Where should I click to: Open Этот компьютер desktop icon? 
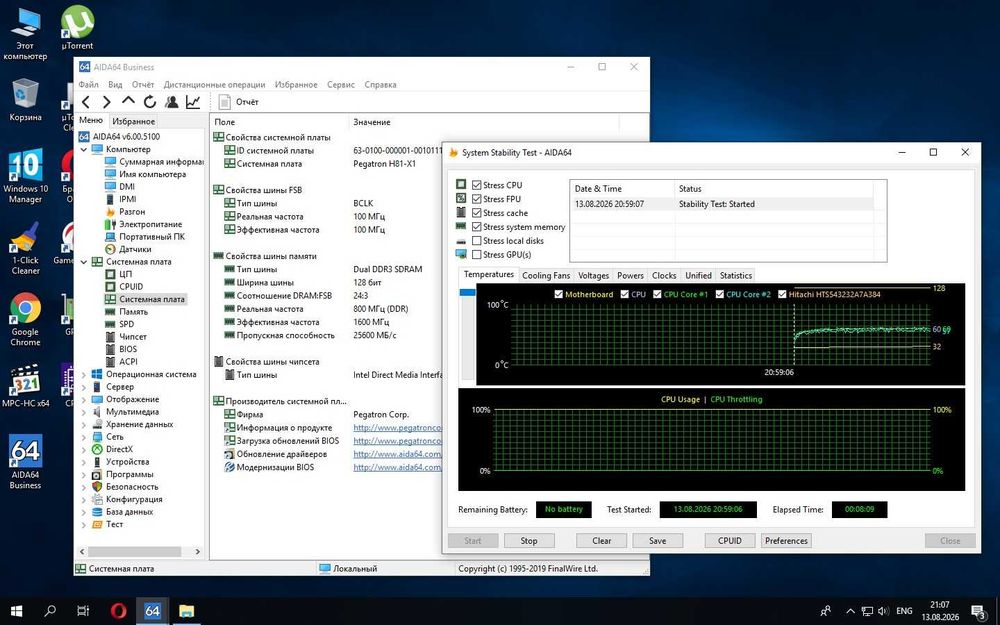click(x=25, y=33)
